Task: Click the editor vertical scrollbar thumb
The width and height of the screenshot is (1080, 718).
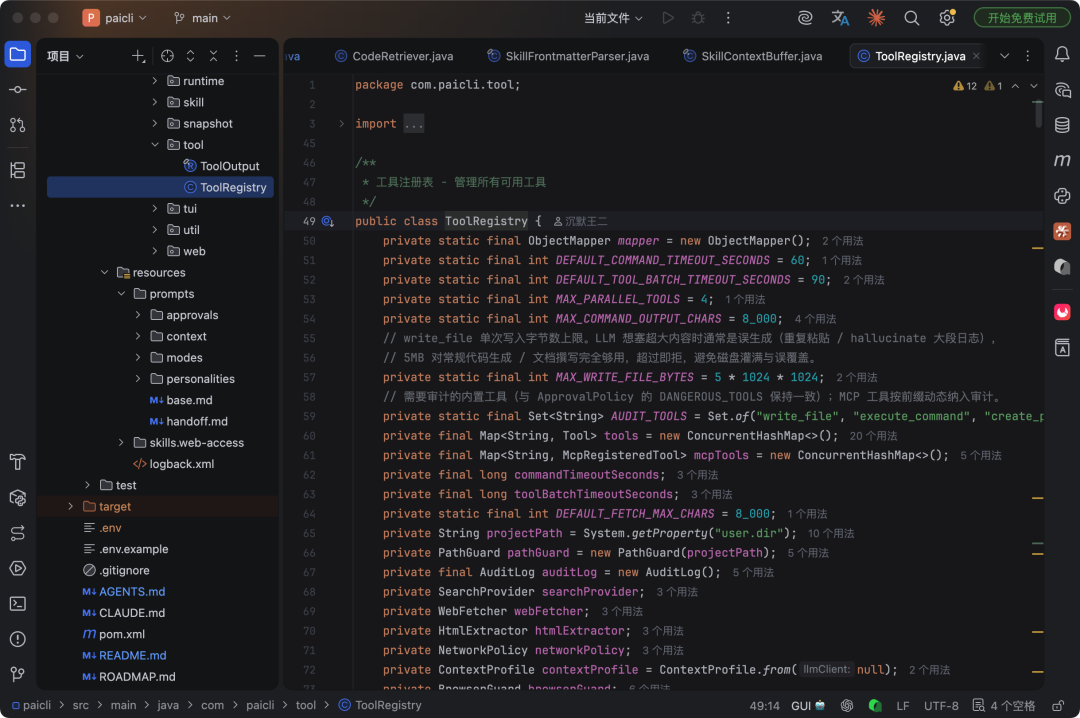Action: point(1038,114)
